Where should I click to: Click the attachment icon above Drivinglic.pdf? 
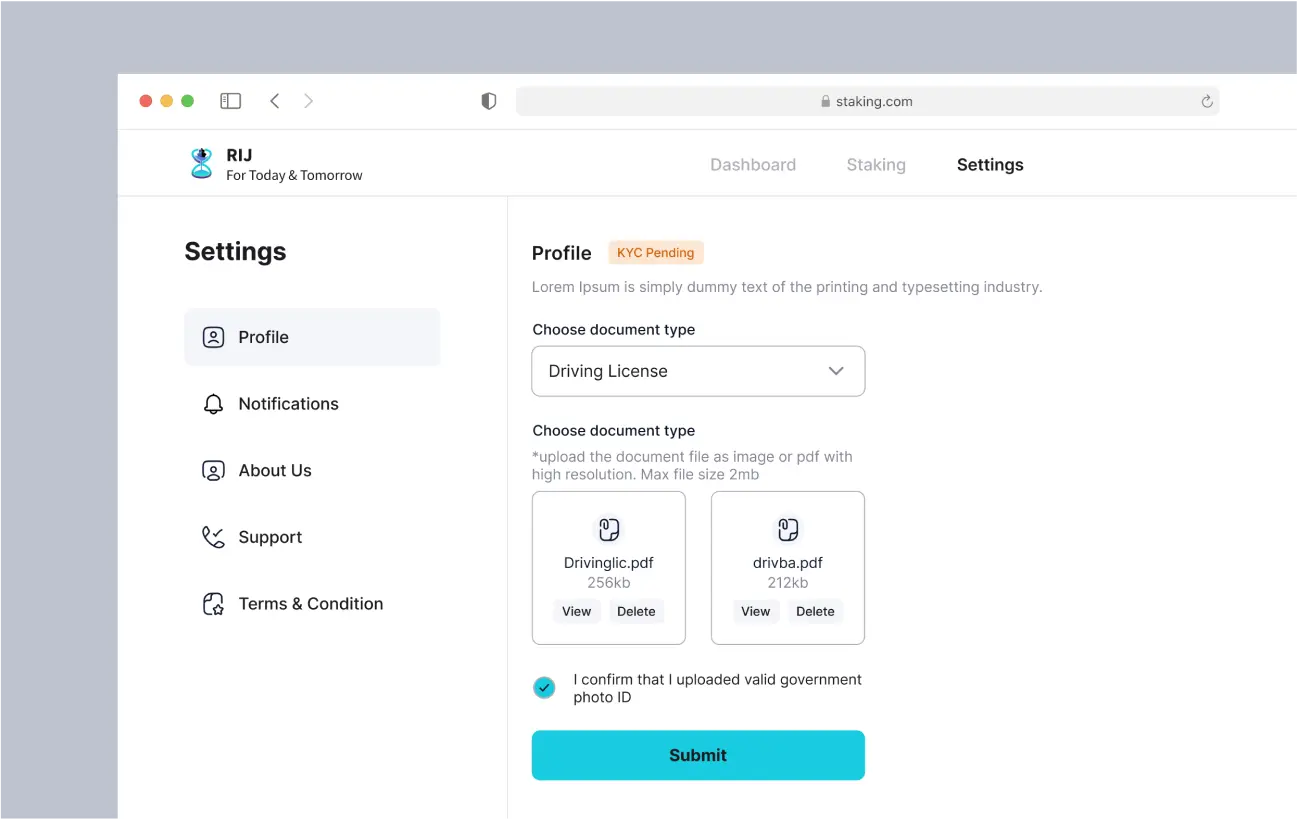[x=609, y=529]
